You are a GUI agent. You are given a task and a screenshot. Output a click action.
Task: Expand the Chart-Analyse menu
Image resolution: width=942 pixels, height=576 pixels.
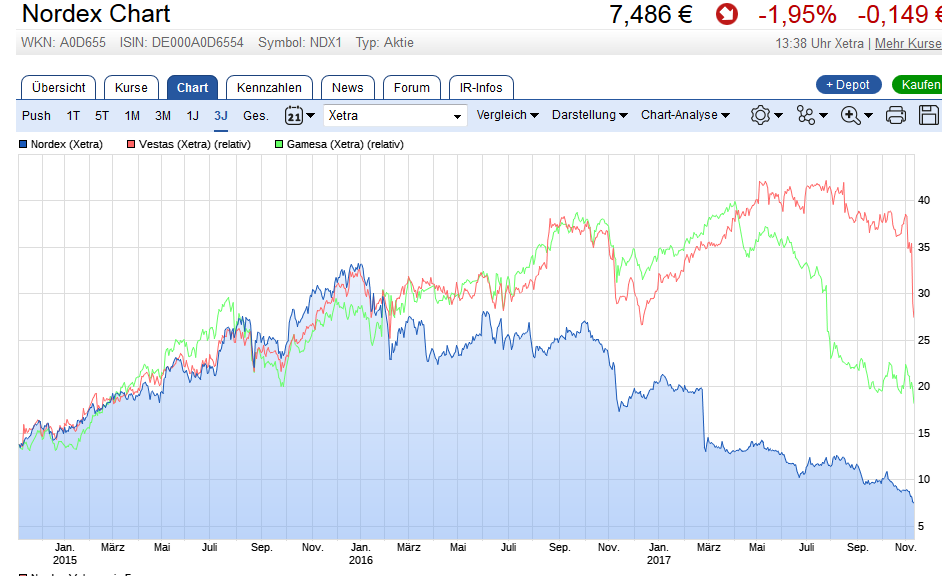pyautogui.click(x=685, y=115)
